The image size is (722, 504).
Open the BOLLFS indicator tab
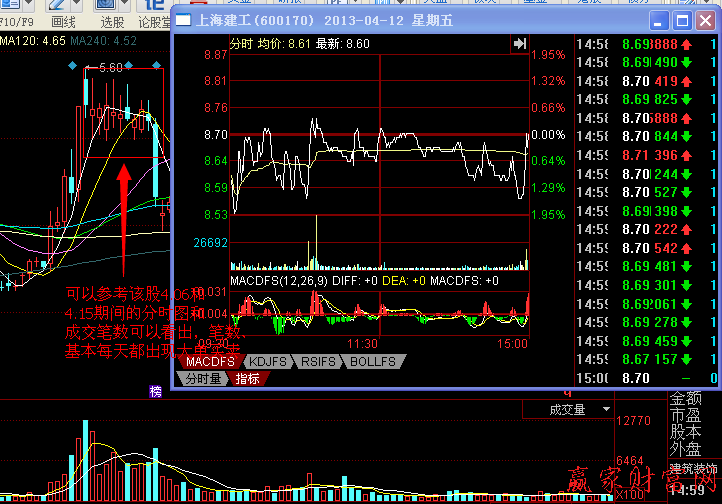click(373, 361)
